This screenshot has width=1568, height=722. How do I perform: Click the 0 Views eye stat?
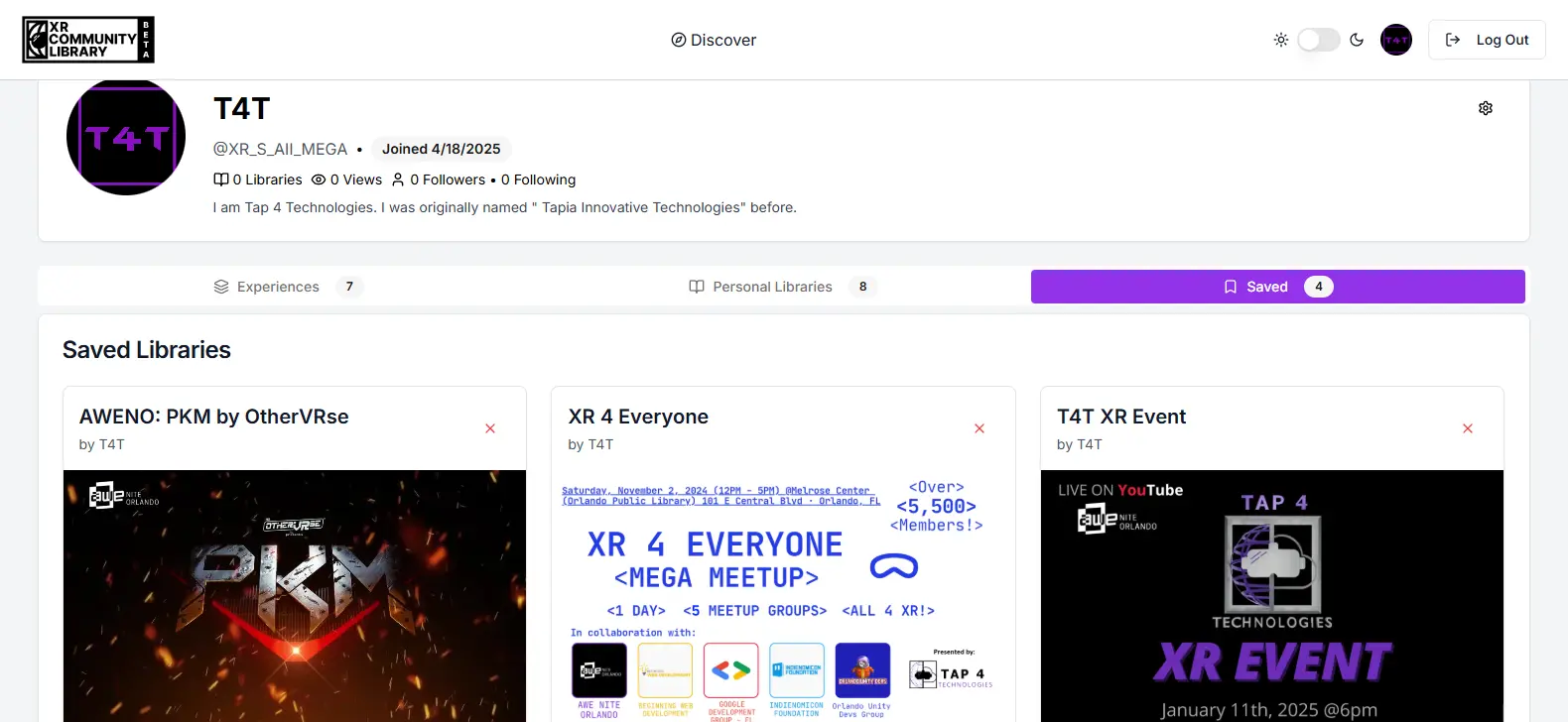(x=346, y=180)
